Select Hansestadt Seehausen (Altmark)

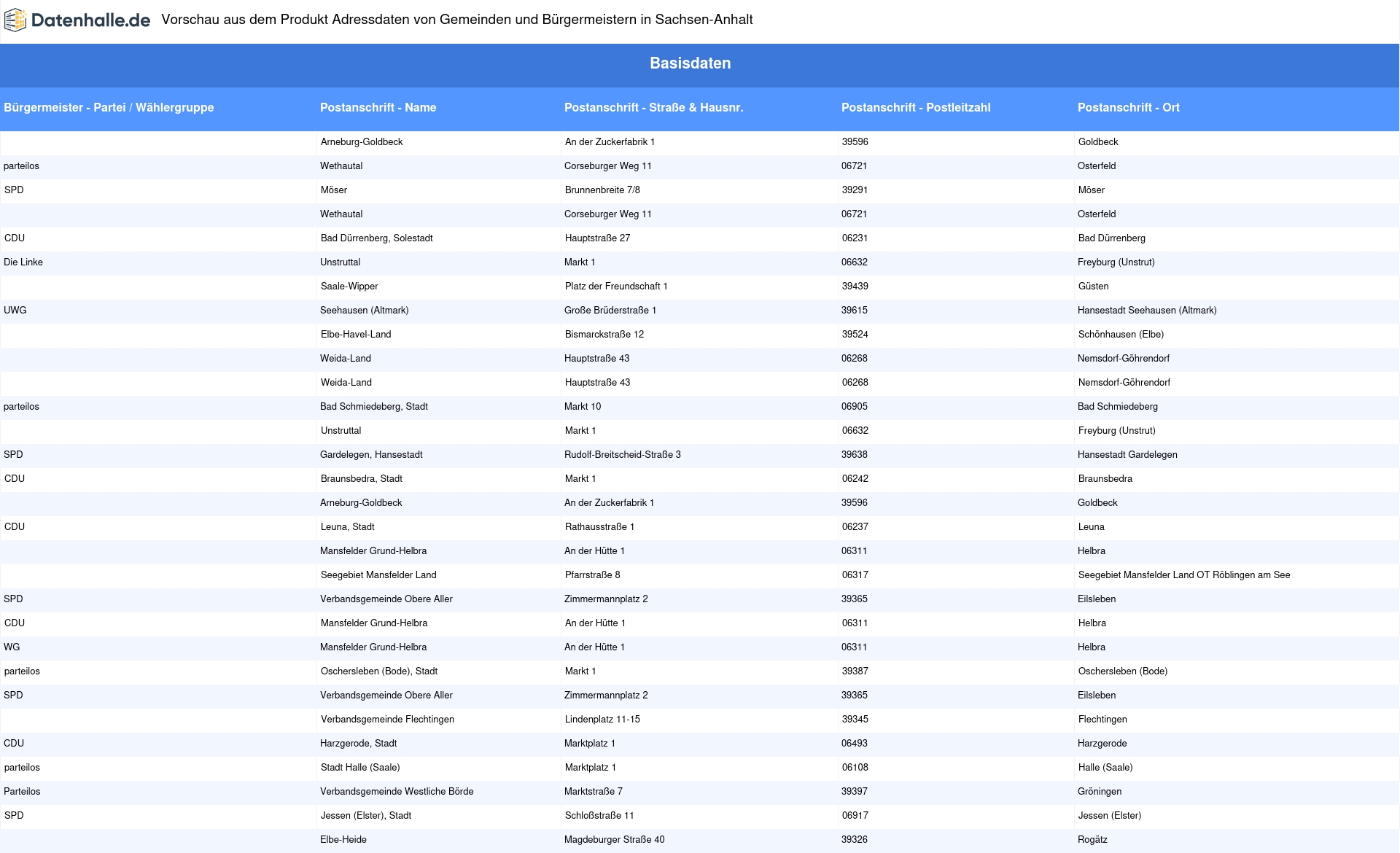1147,311
